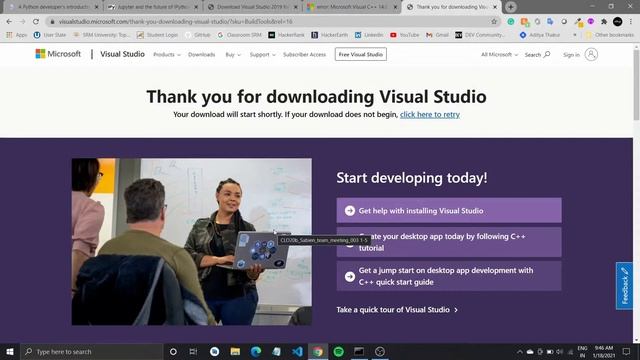Open the LinkedIn bookmark
Viewport: 640px width, 360px height.
[369, 35]
